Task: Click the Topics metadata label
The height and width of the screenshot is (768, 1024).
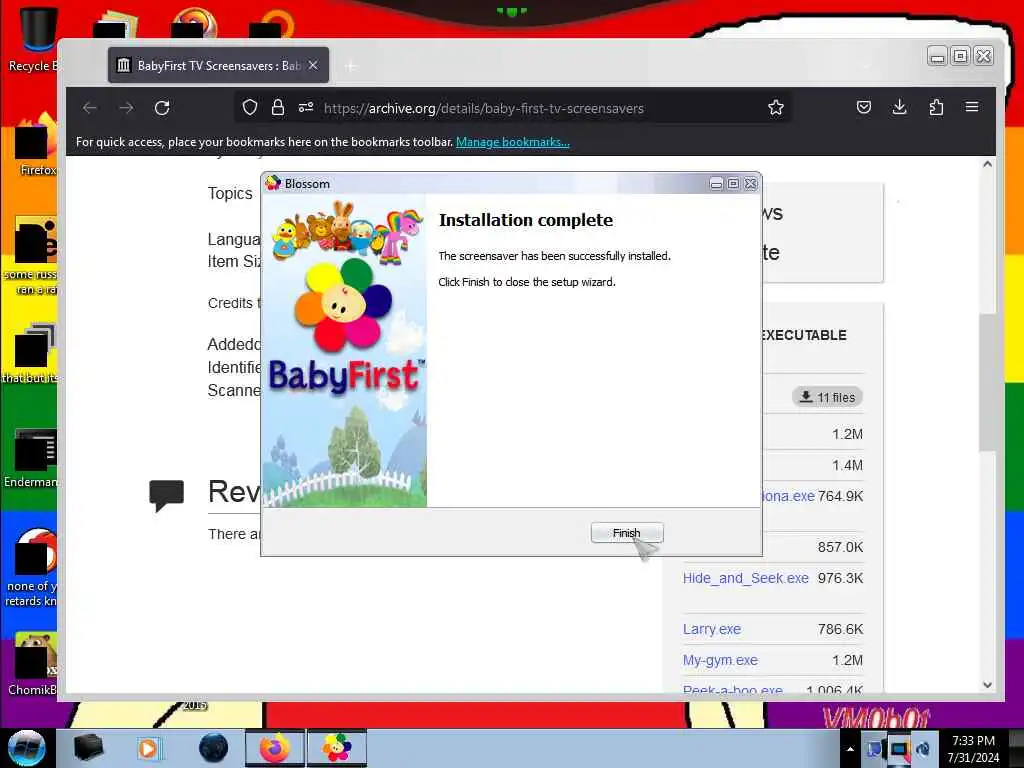Action: [230, 193]
